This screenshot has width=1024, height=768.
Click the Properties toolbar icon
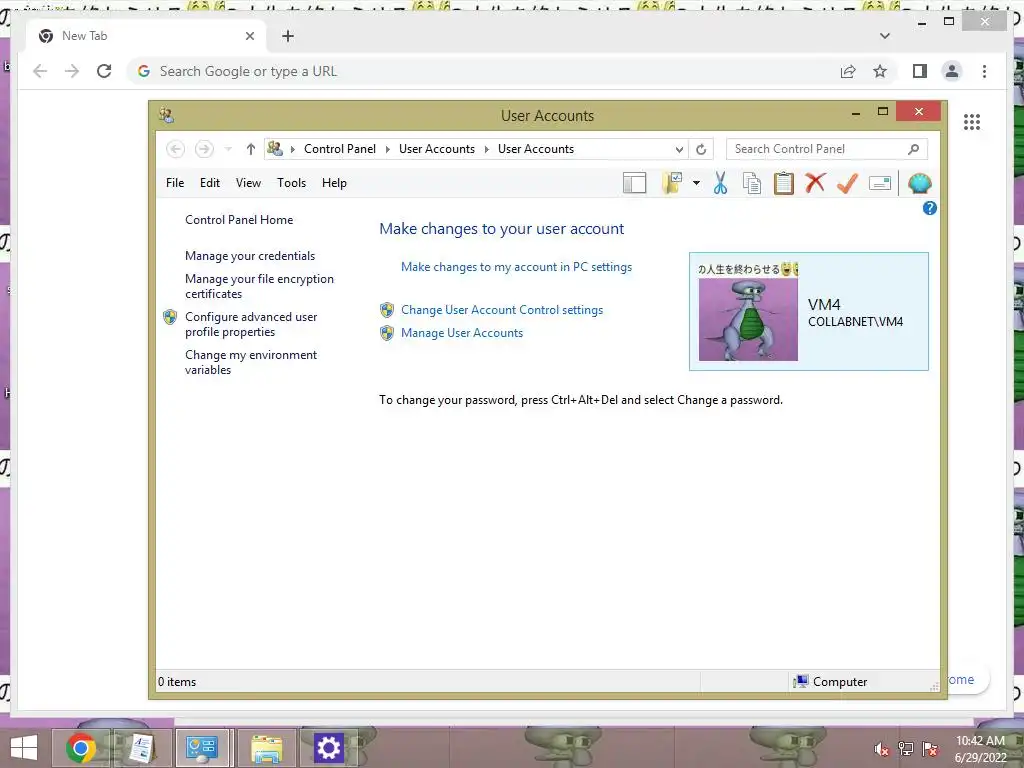click(x=880, y=184)
